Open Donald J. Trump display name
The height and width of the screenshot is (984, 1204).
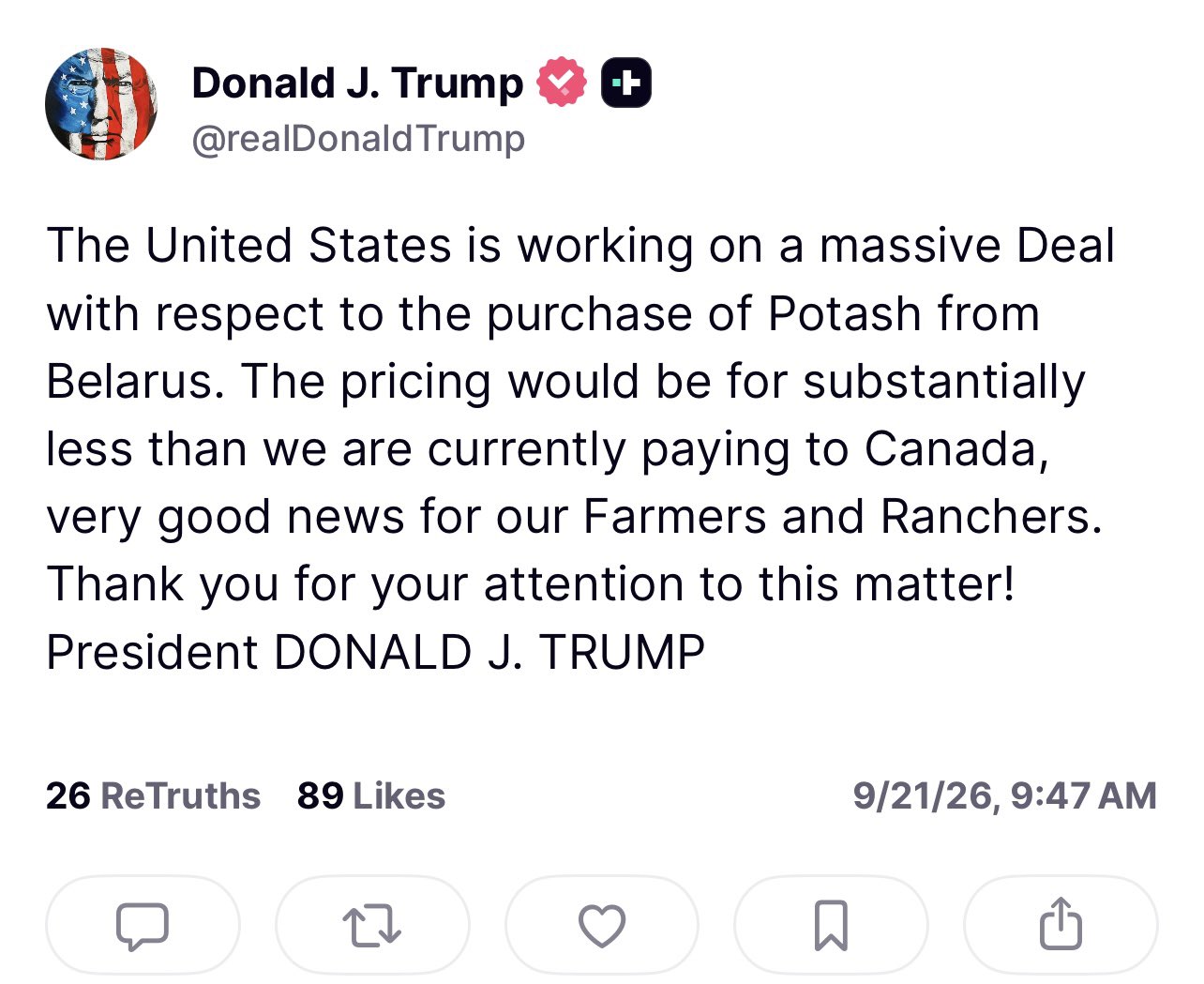click(357, 83)
